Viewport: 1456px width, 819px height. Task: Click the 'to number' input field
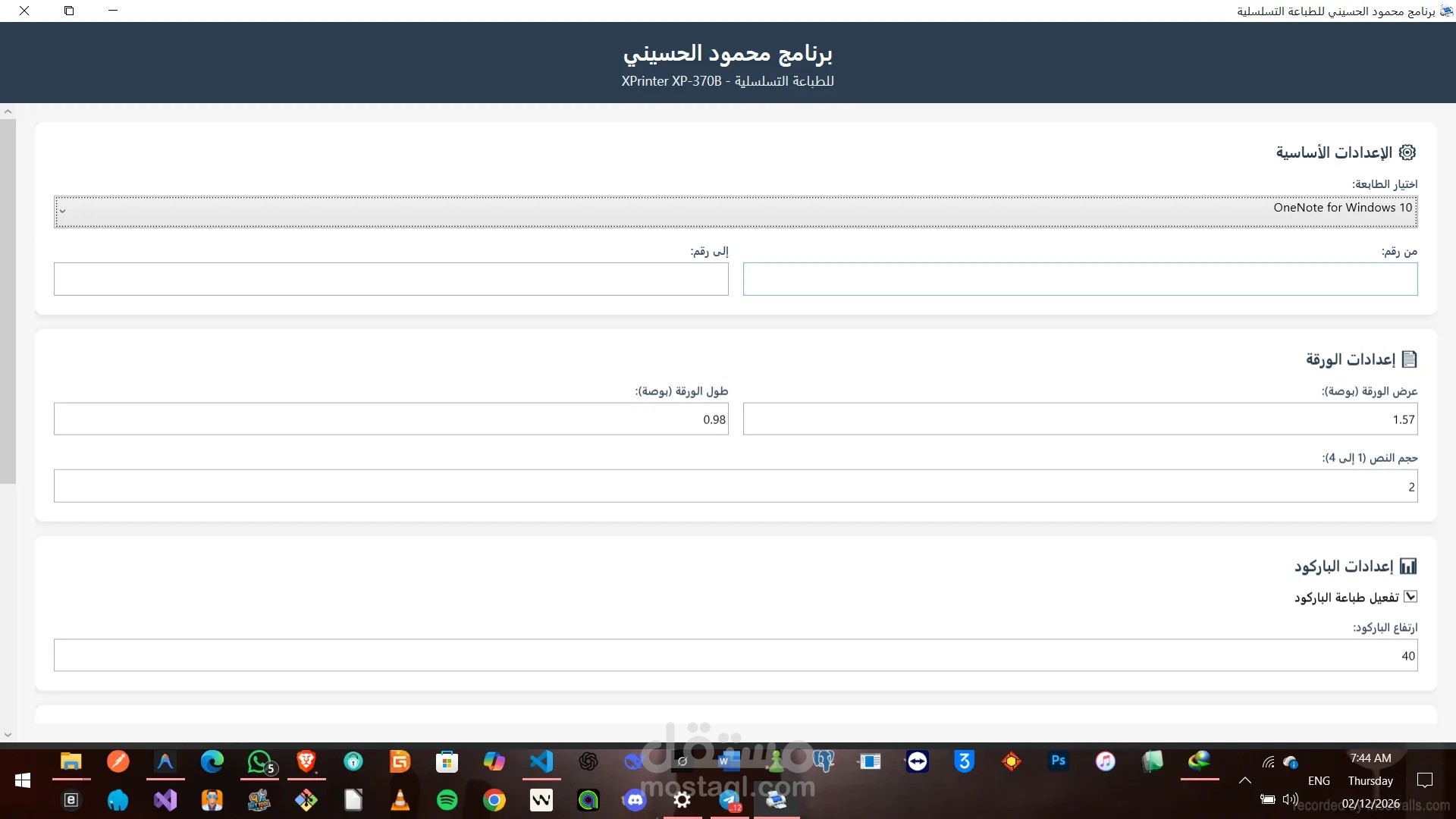tap(391, 279)
